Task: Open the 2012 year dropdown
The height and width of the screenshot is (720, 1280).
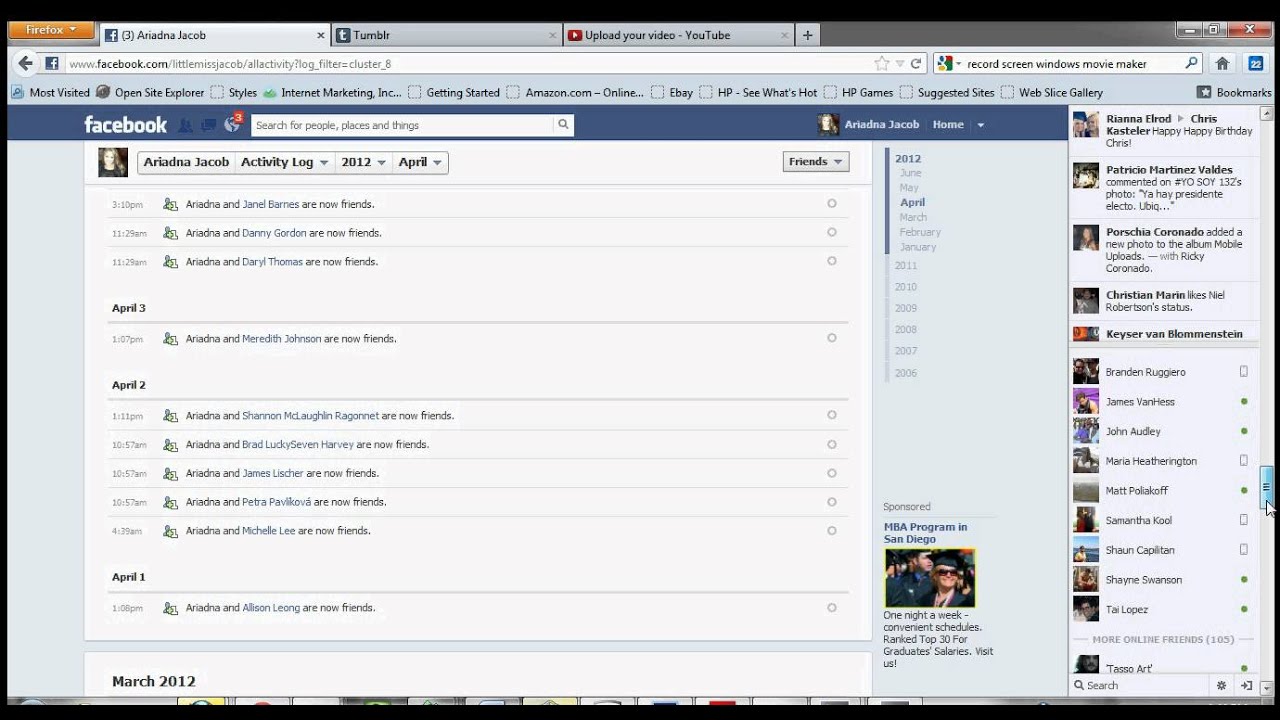Action: click(364, 162)
